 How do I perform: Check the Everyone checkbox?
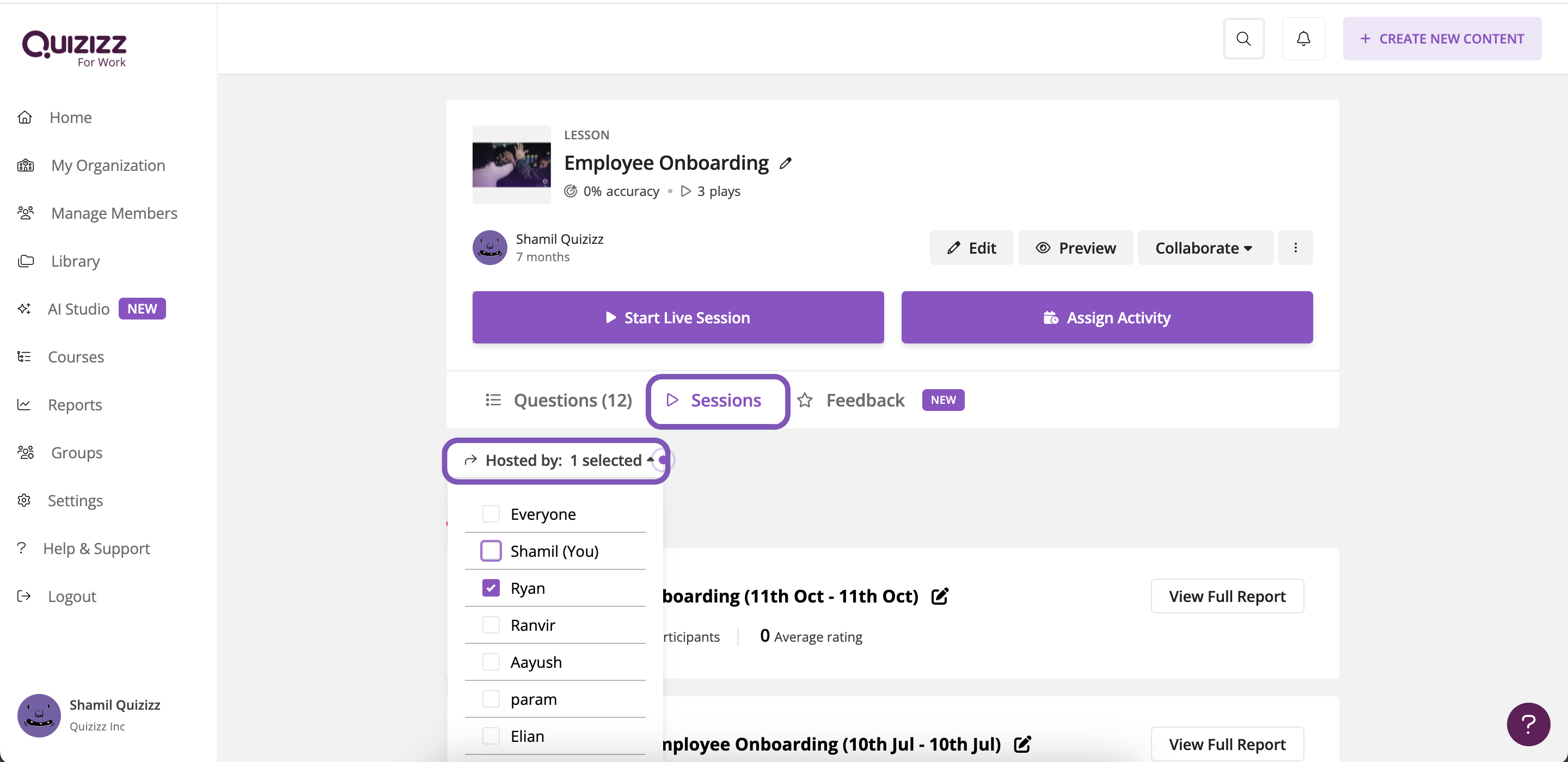tap(491, 514)
